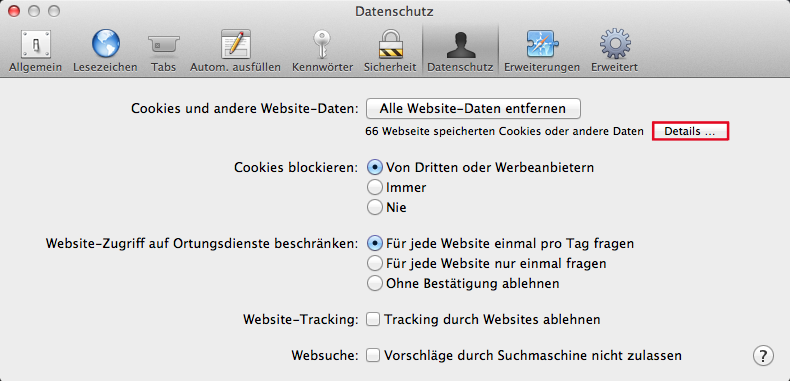Click 'Cookies und andere Website-Daten:' label
The width and height of the screenshot is (790, 381).
[244, 108]
